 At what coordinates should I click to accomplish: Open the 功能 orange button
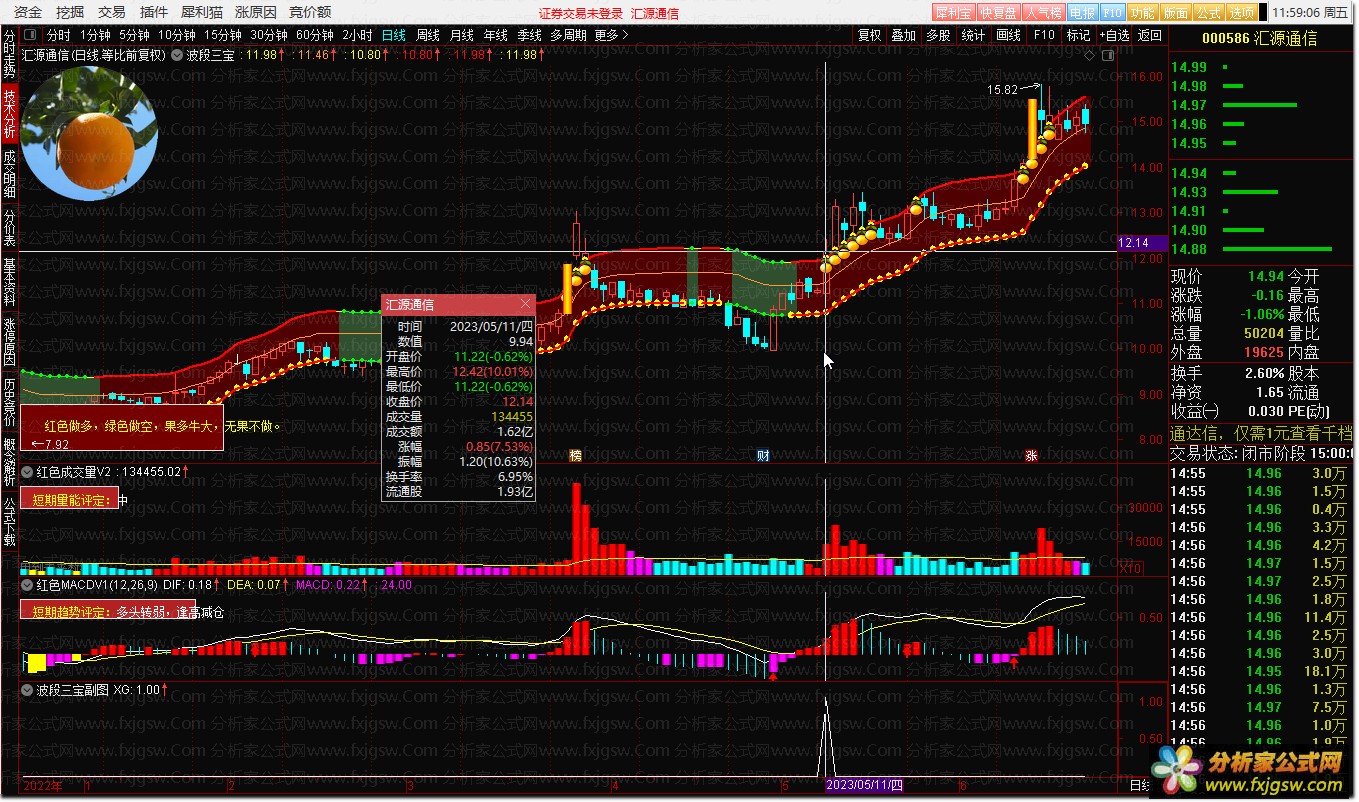(x=1143, y=13)
